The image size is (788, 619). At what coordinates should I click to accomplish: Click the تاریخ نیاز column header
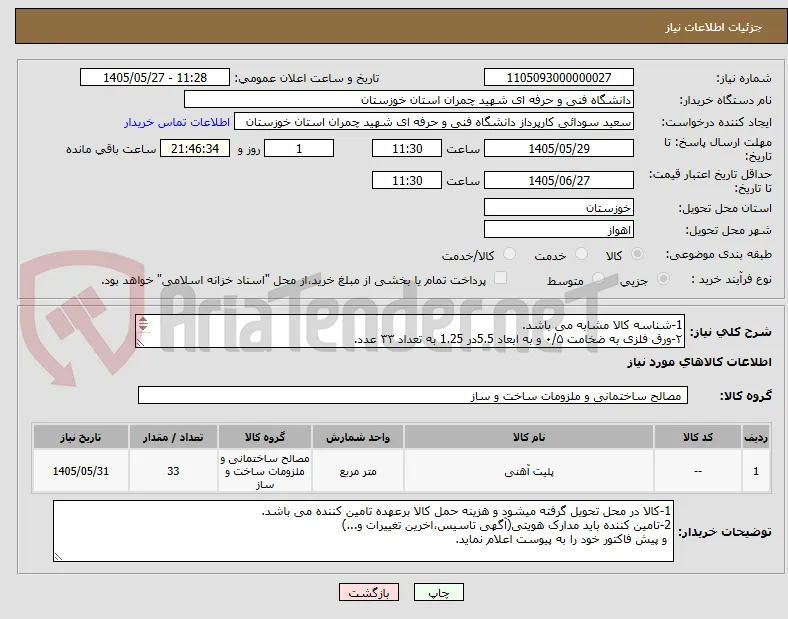81,437
